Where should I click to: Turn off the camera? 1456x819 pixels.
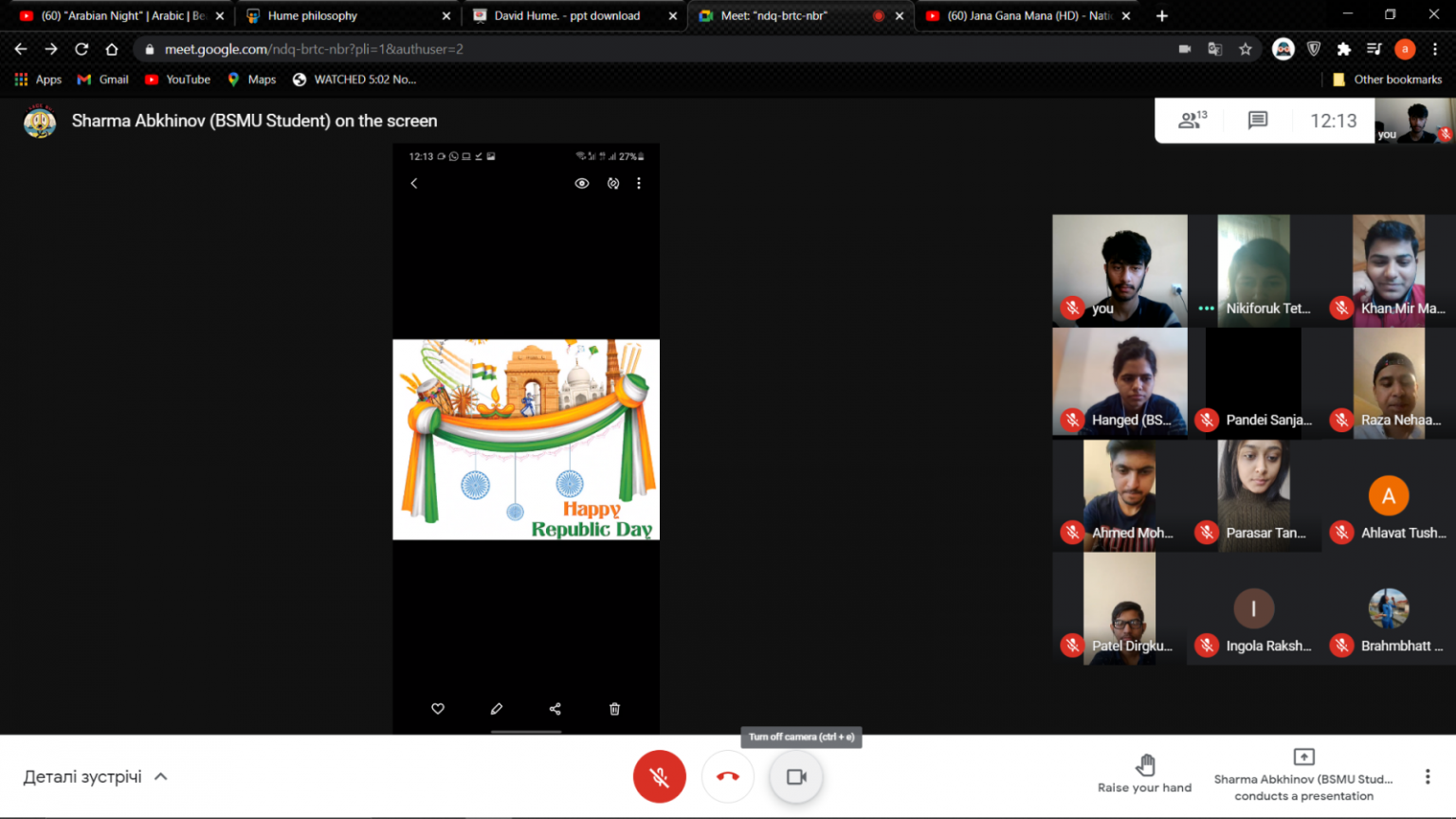[796, 776]
